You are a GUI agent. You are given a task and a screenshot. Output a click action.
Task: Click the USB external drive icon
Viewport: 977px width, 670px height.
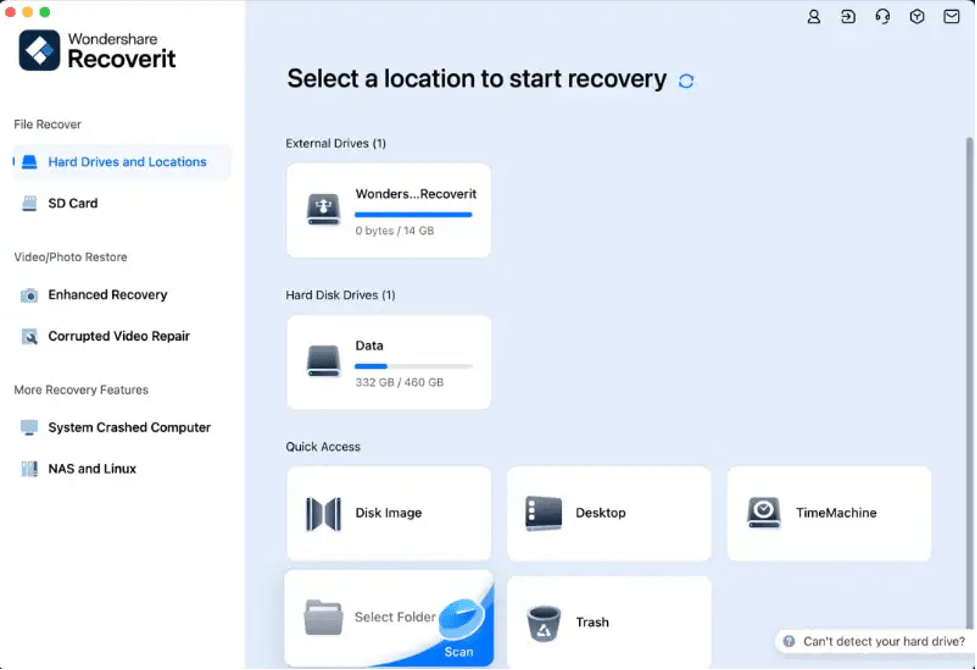click(x=323, y=209)
